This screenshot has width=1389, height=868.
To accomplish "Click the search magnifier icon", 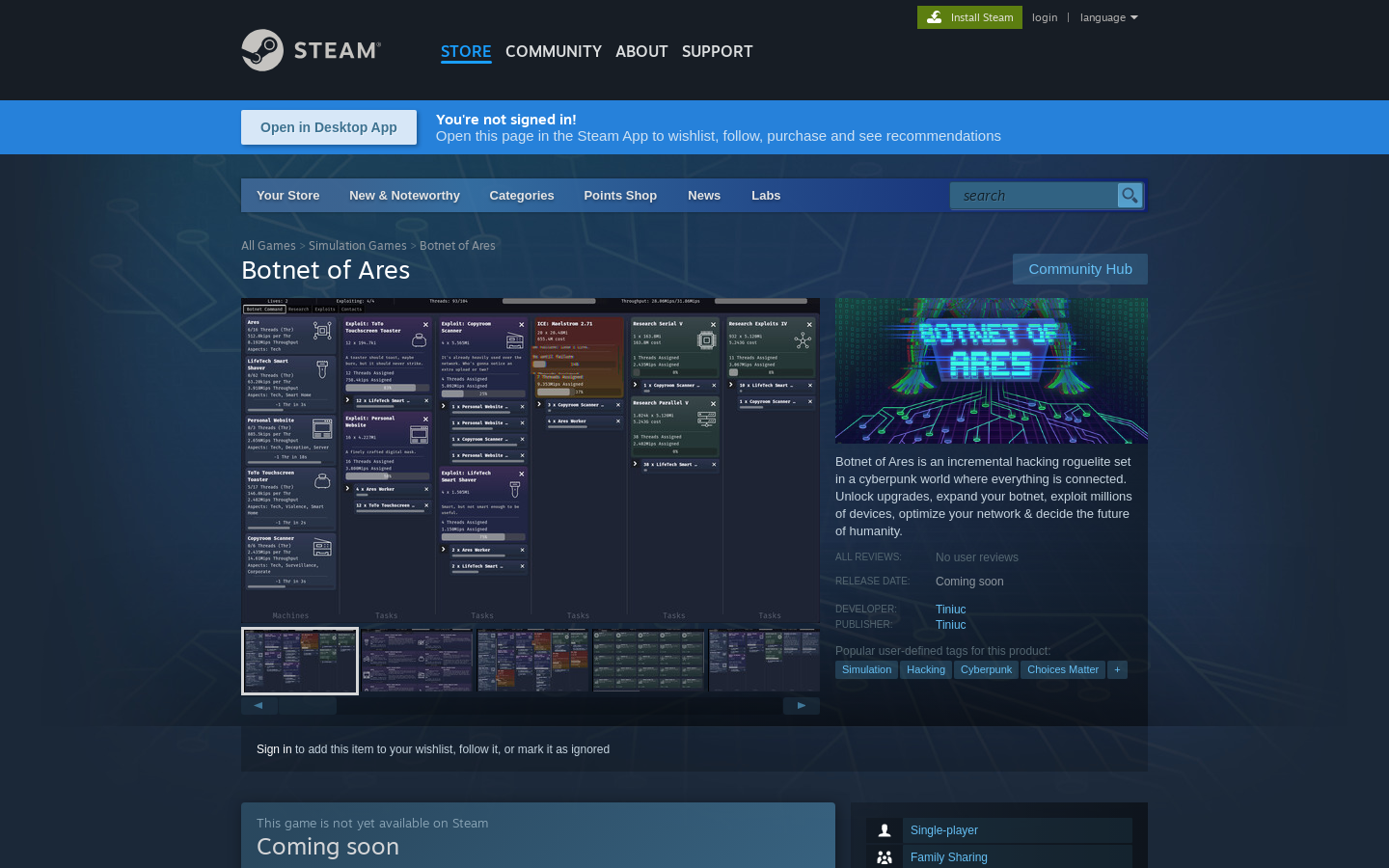I will pos(1130,196).
